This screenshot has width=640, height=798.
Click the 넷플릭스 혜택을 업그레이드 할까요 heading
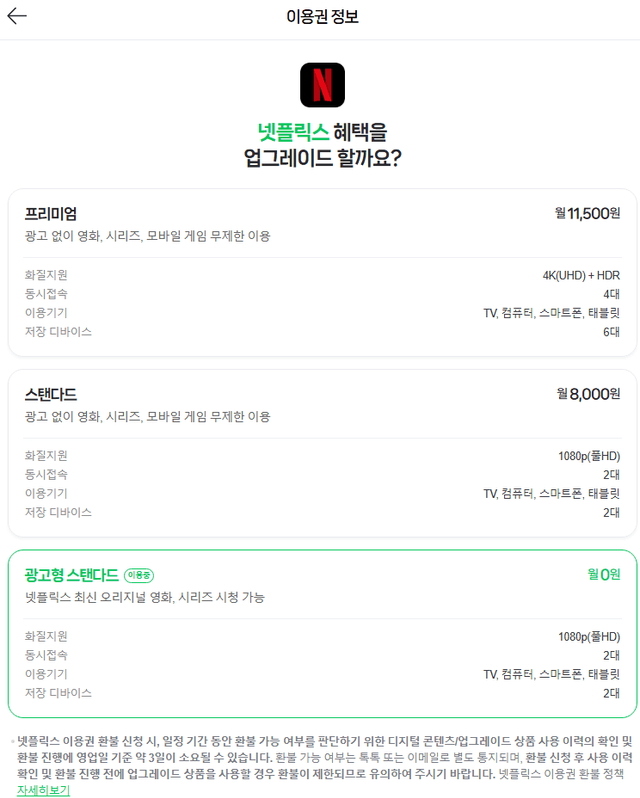pos(322,144)
